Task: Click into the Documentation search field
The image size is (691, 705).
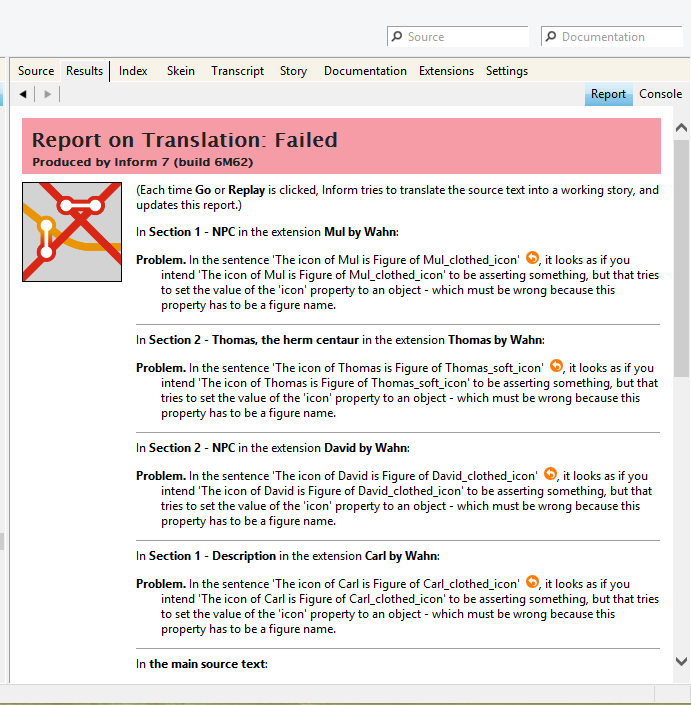Action: (x=615, y=37)
